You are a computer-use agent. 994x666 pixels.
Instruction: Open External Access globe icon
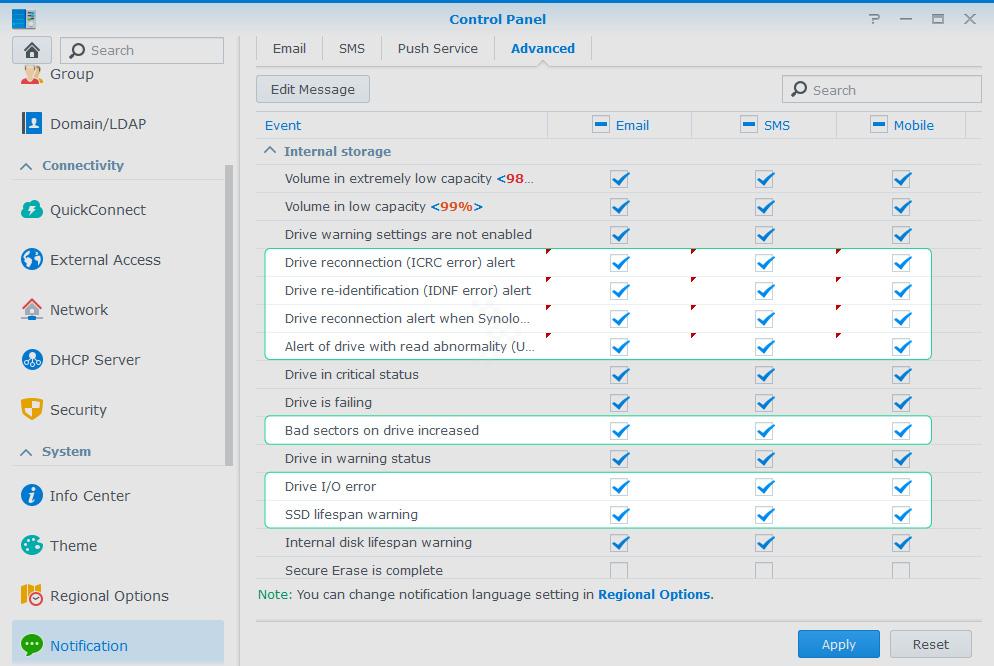tap(32, 260)
